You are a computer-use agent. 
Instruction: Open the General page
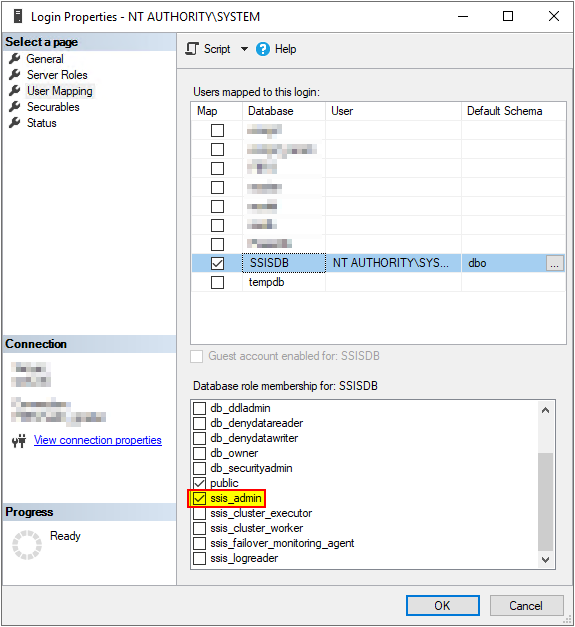(45, 59)
